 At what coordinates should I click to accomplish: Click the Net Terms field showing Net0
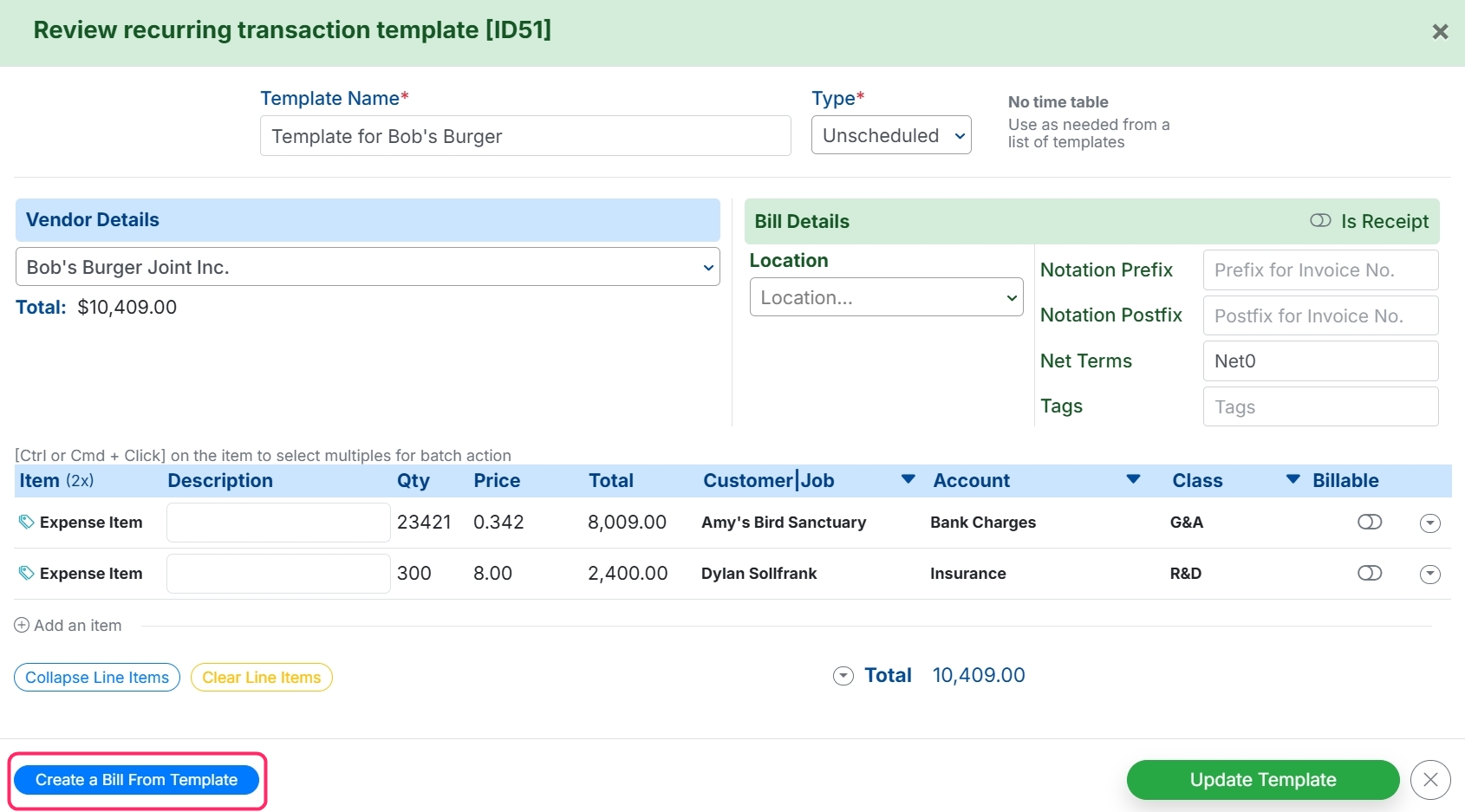1321,361
